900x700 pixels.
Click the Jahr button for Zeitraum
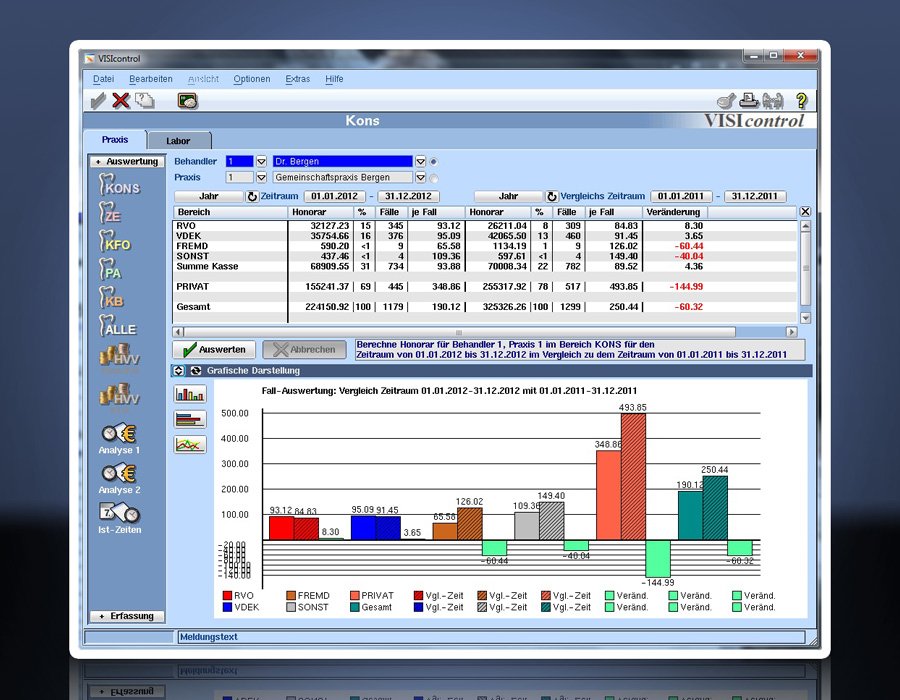click(208, 196)
